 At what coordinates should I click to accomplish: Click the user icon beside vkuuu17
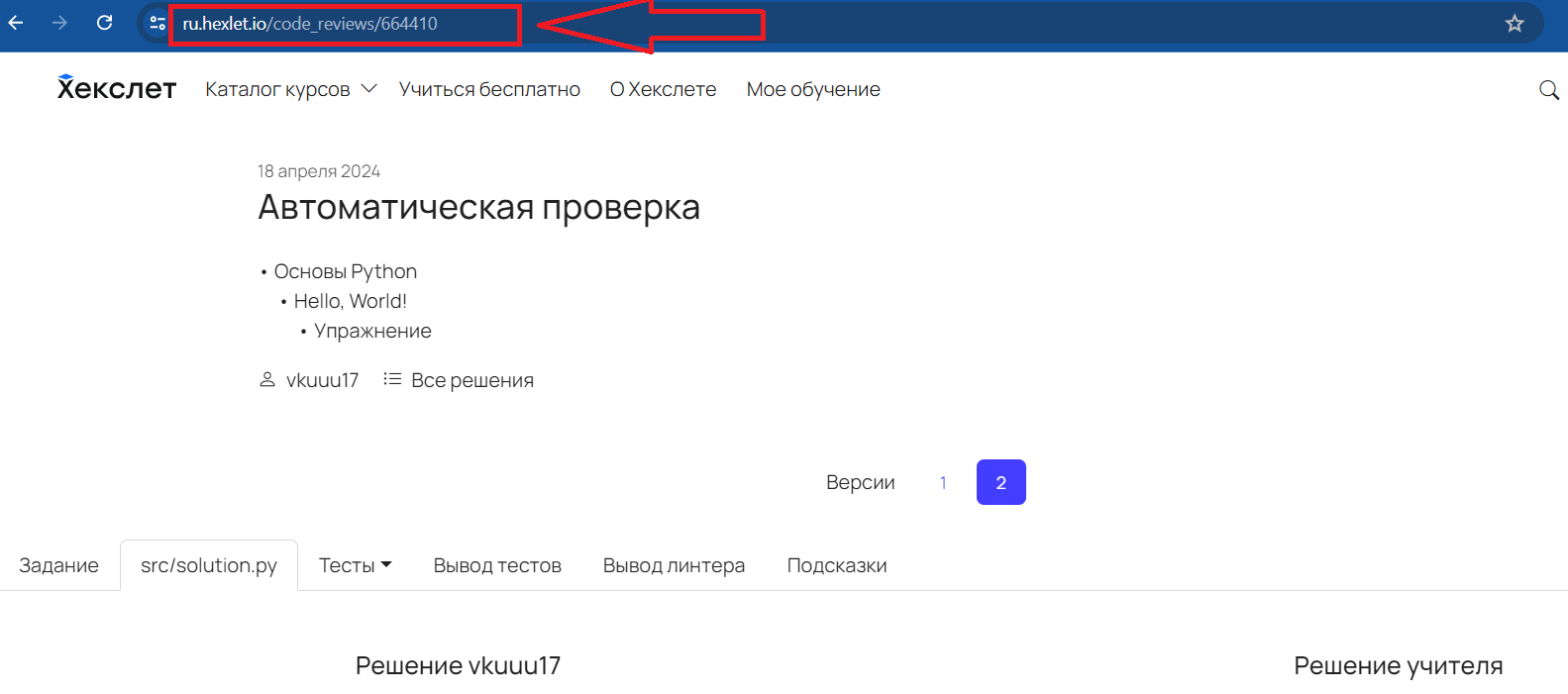tap(266, 380)
